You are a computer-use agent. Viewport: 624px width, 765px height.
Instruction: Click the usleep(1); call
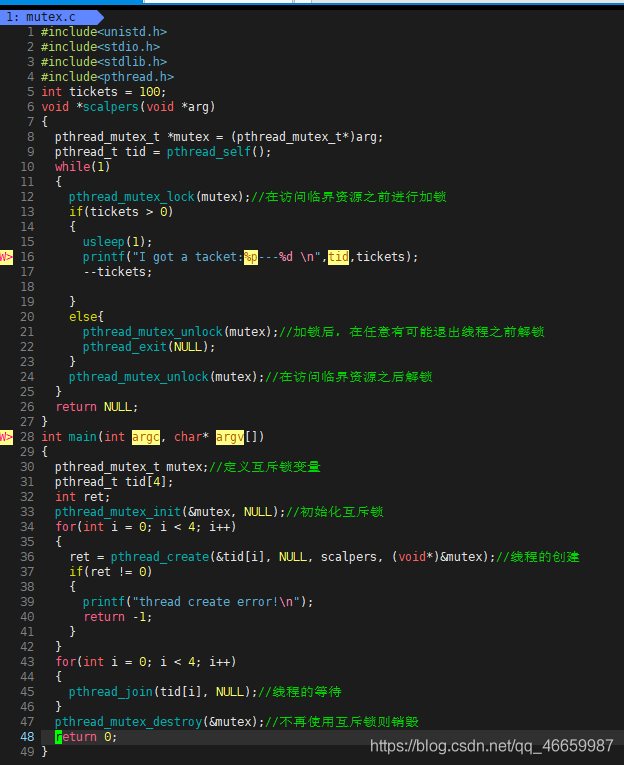click(x=118, y=242)
